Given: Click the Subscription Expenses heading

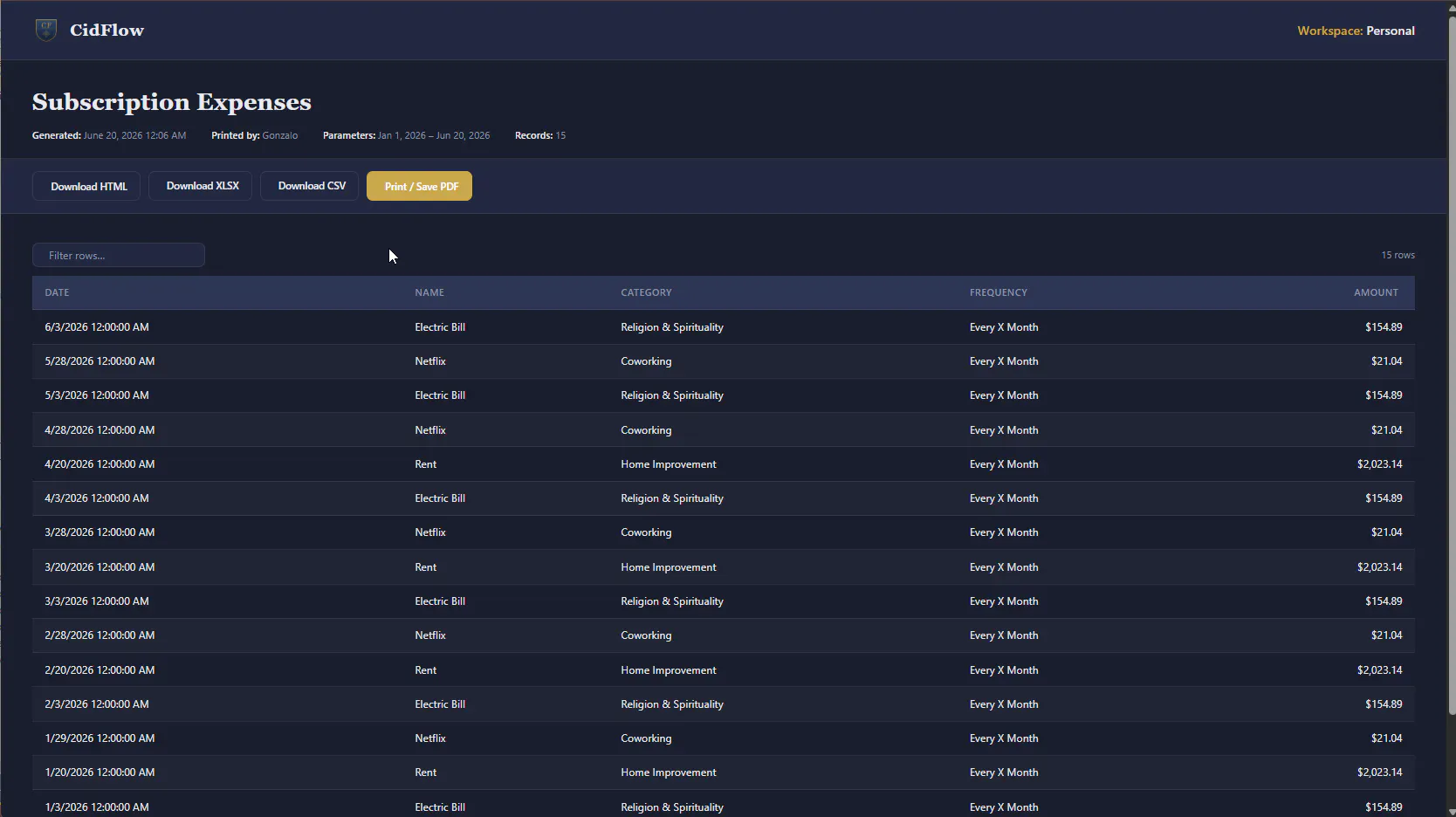Looking at the screenshot, I should click(172, 102).
